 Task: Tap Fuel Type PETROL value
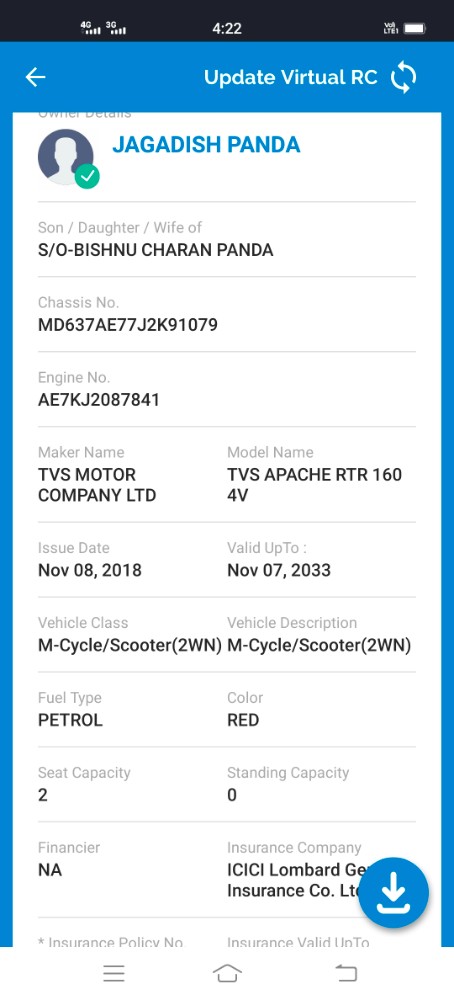coord(70,720)
